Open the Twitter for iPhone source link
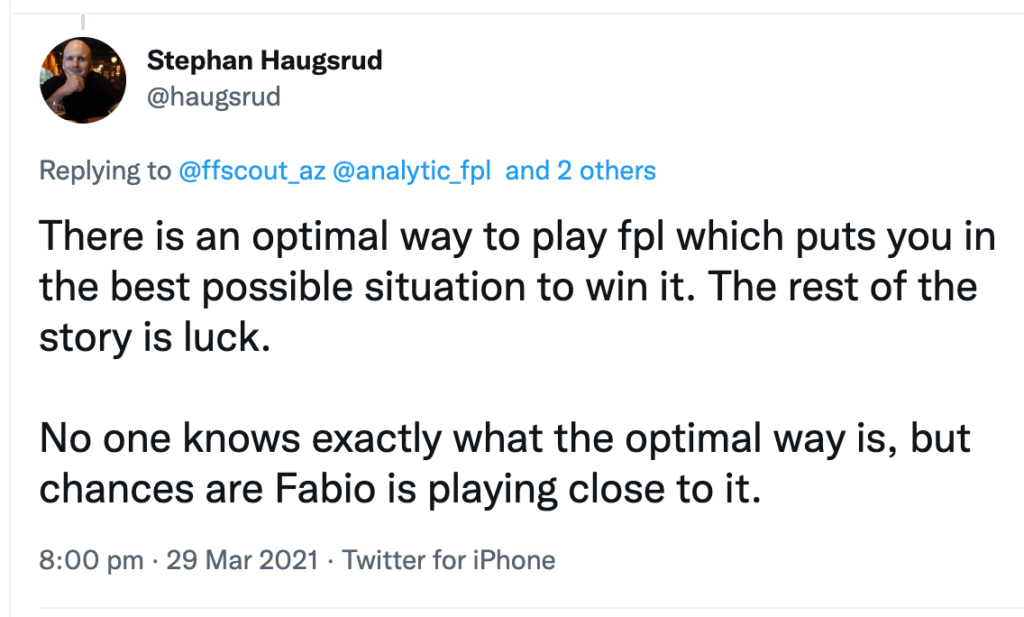The width and height of the screenshot is (1024, 617). pos(449,560)
